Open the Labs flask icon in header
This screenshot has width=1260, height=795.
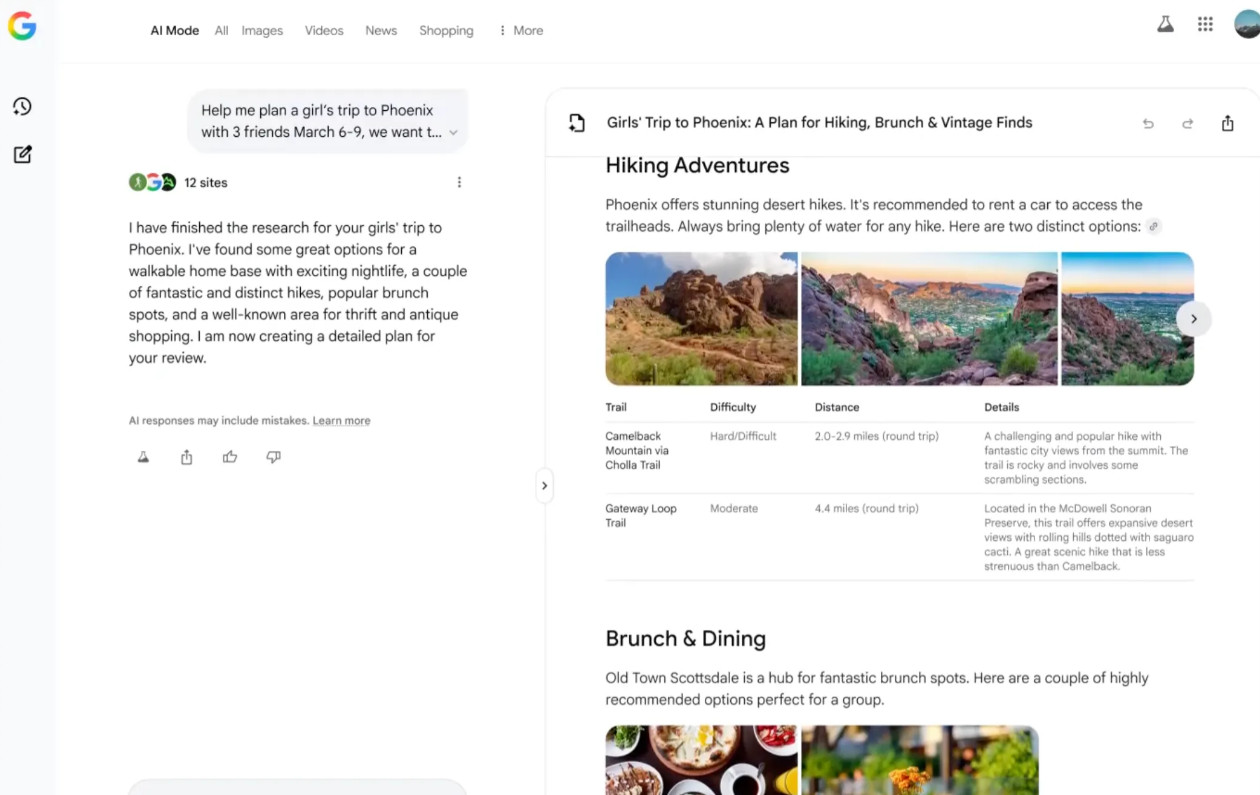tap(1165, 25)
